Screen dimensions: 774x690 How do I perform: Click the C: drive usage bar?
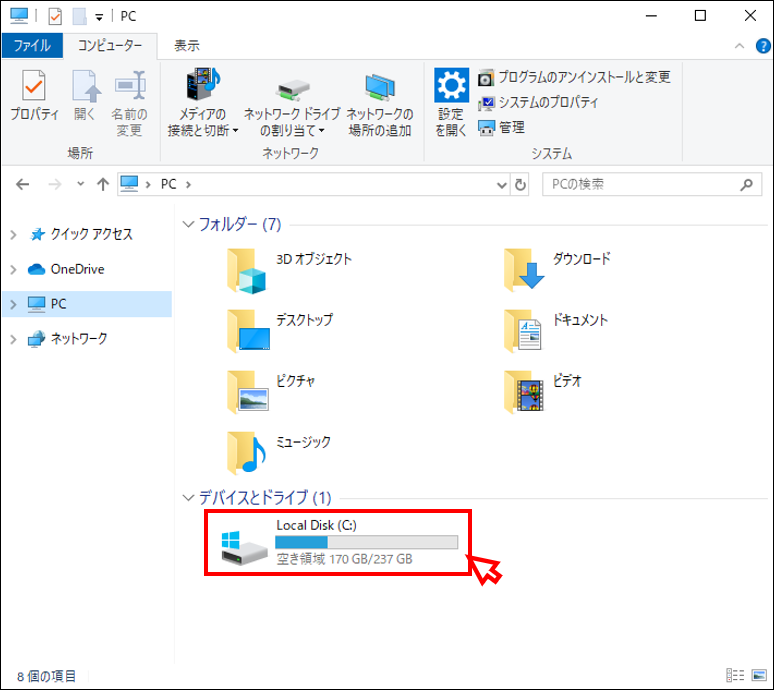click(366, 542)
